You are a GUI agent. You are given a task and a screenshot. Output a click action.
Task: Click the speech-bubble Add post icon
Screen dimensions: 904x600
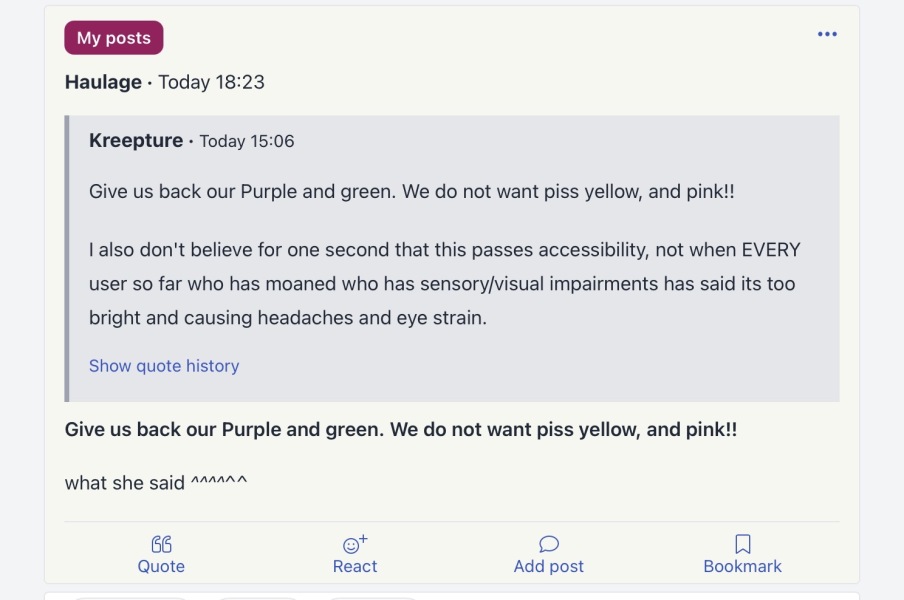pyautogui.click(x=549, y=544)
